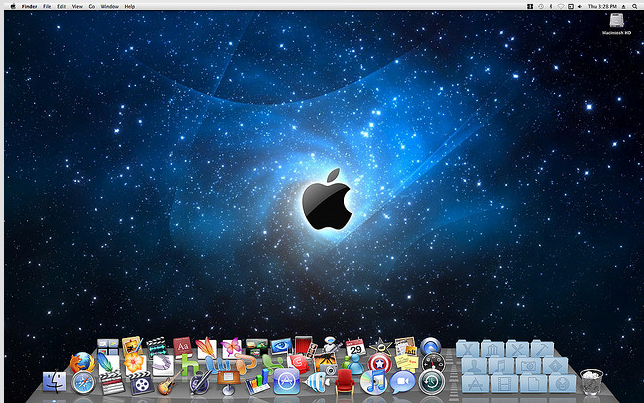Open Firefox from the Dock

pos(82,362)
